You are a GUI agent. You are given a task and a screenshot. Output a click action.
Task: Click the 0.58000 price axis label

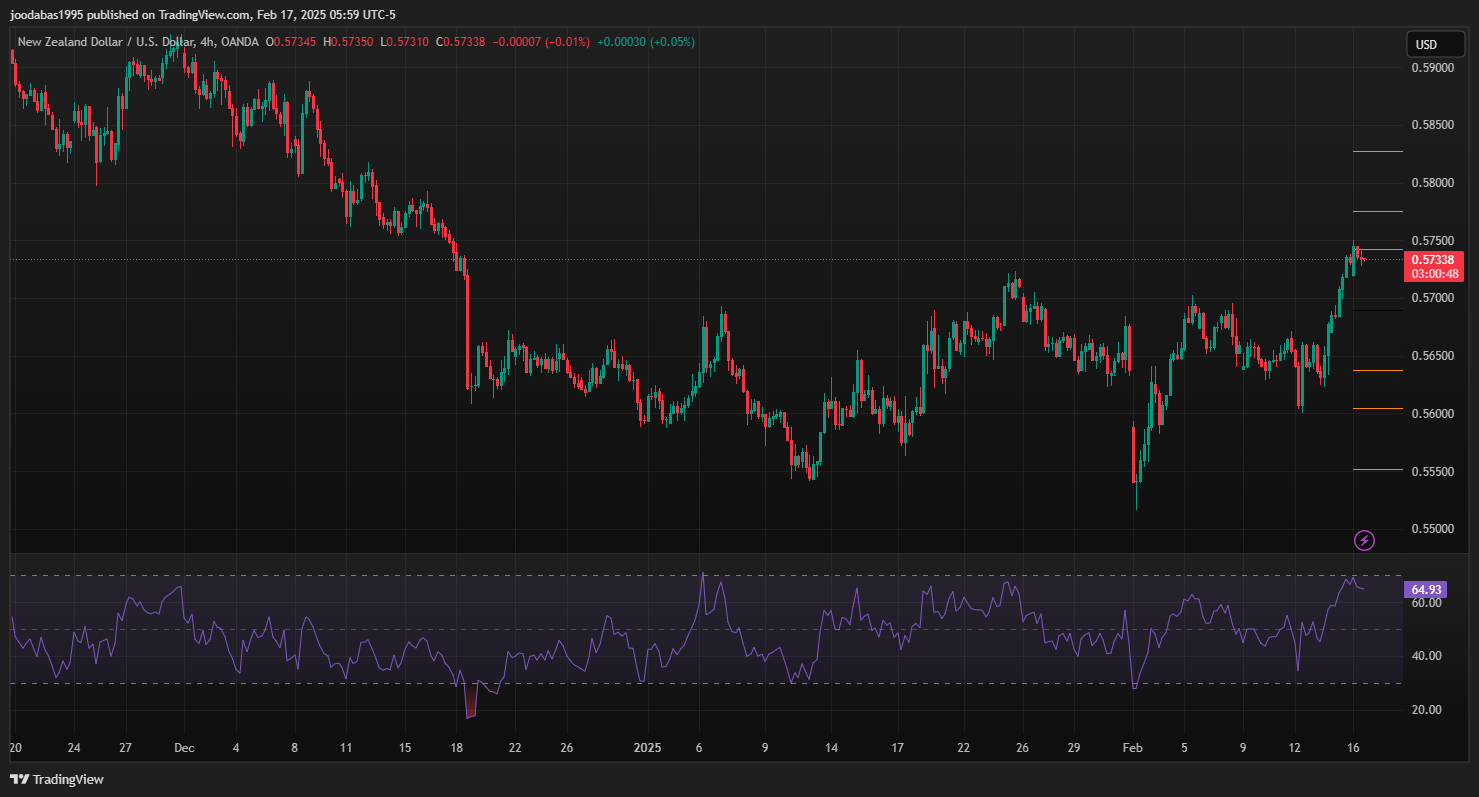point(1431,183)
